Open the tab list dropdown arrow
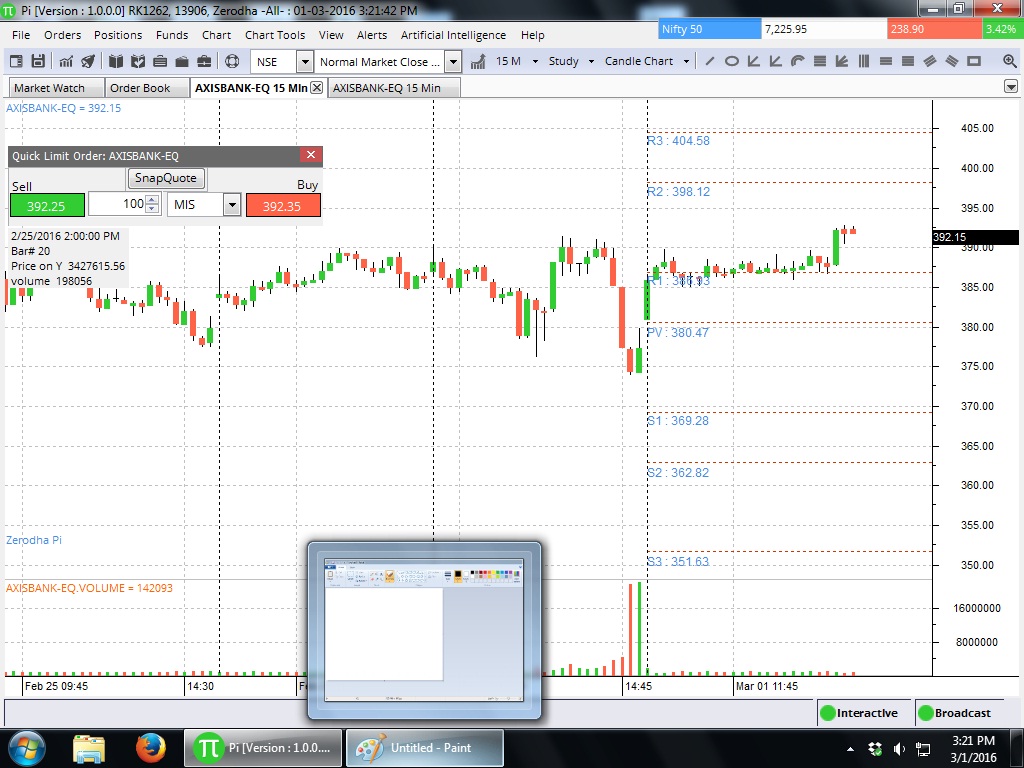 click(1011, 87)
